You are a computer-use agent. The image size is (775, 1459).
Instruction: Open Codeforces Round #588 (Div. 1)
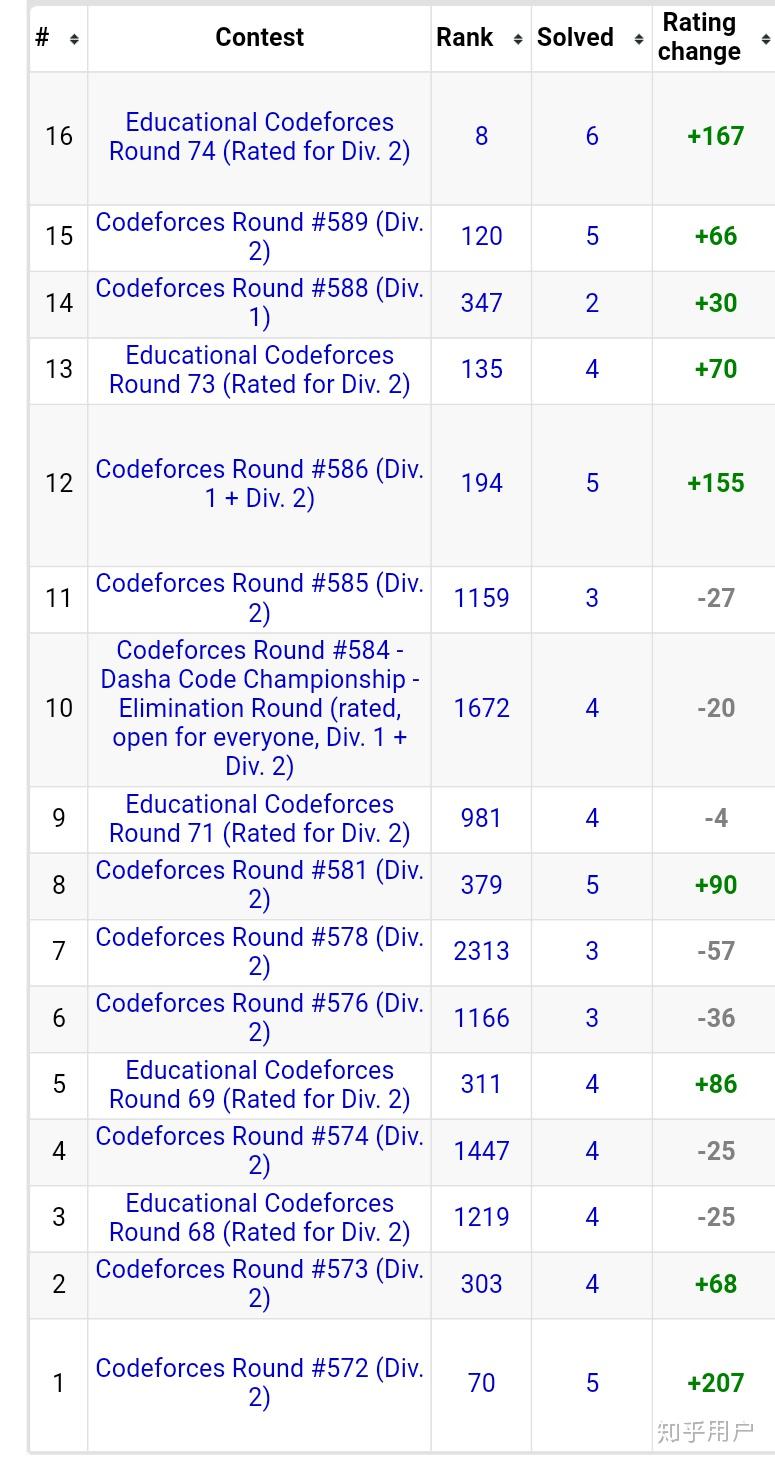(259, 303)
